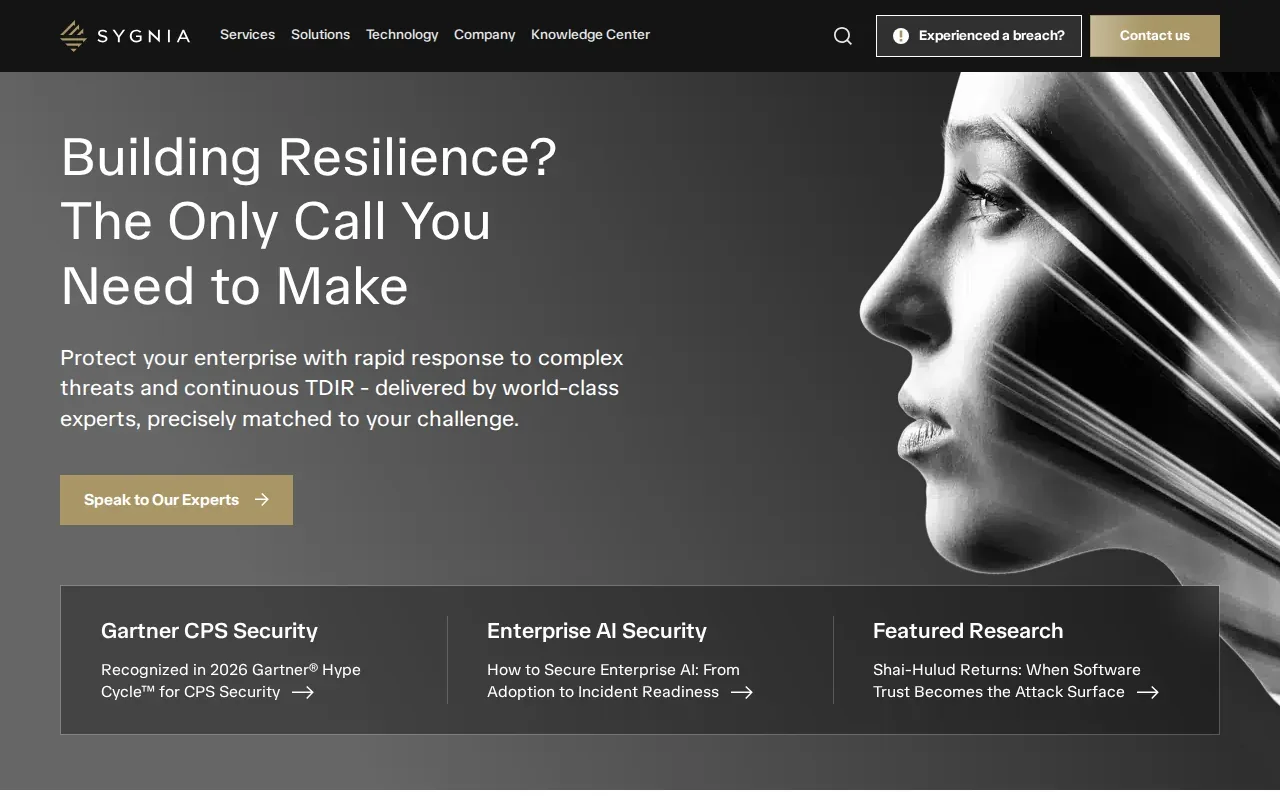Click arrow icon on Speak to Our Experts

point(262,500)
